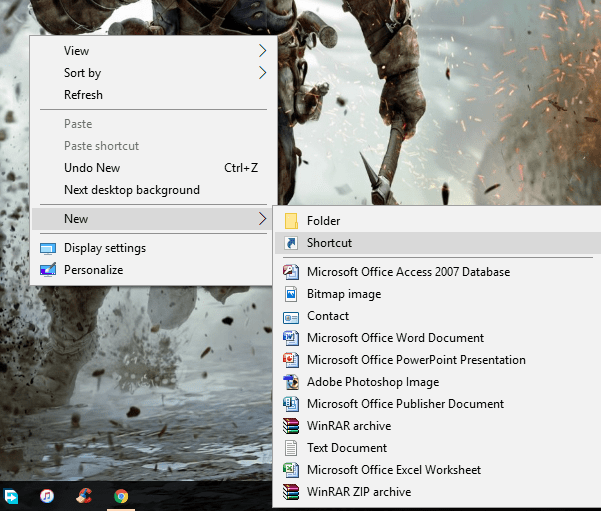This screenshot has height=511, width=601.
Task: Choose Personalize from context menu
Action: click(153, 270)
